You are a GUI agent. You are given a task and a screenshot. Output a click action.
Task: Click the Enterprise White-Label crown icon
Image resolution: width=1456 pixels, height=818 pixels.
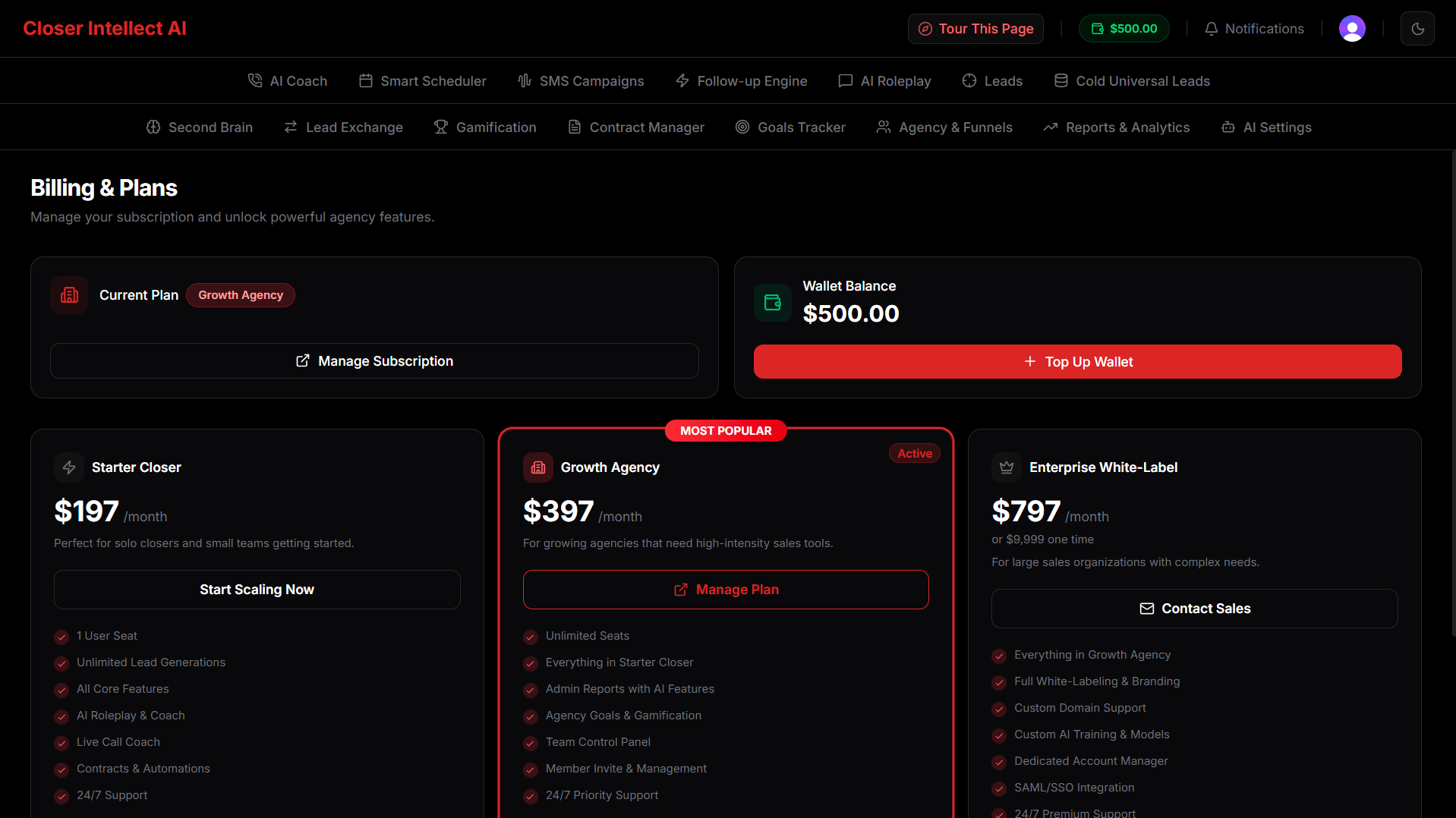(x=1007, y=467)
